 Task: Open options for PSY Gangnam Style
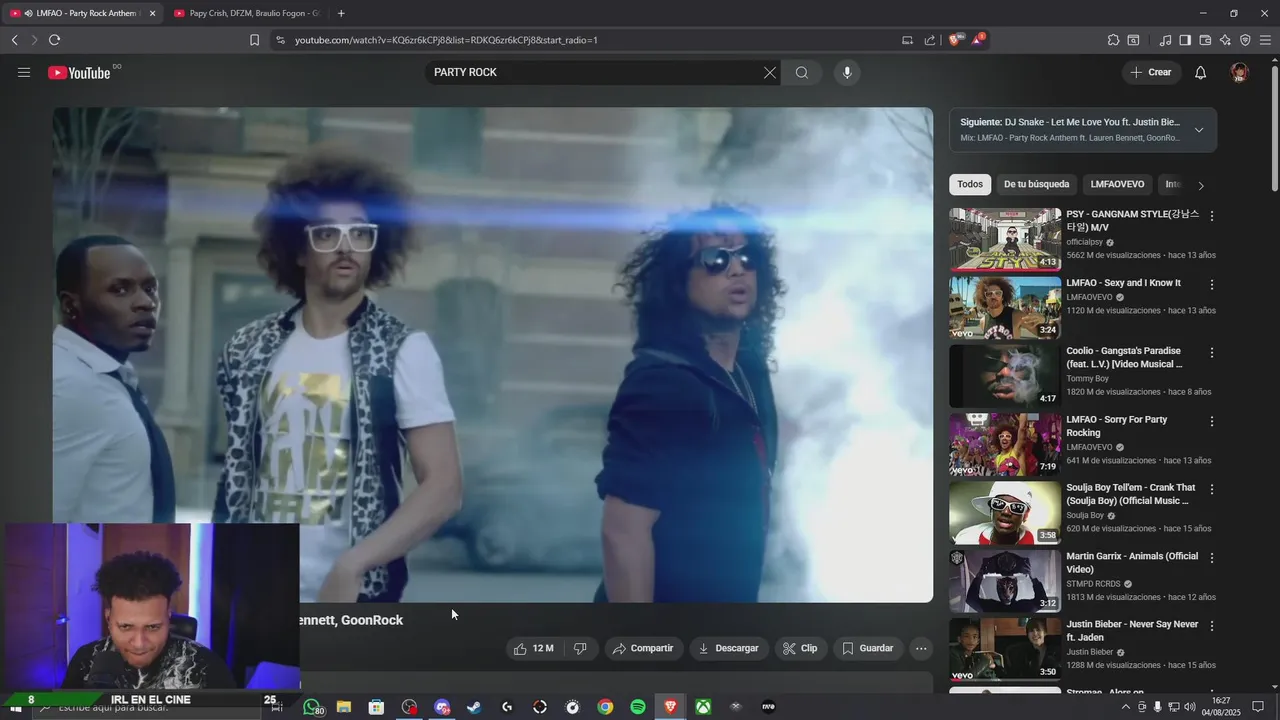click(x=1212, y=216)
